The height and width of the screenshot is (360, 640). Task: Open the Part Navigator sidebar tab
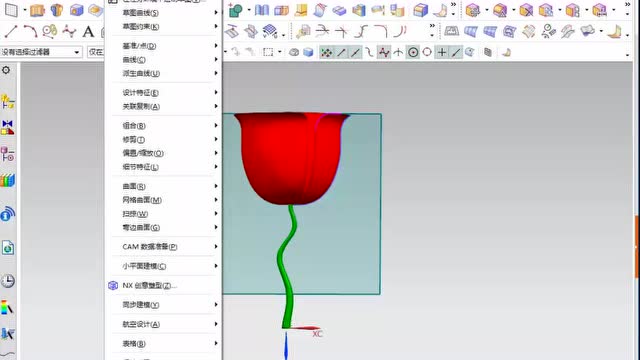click(8, 154)
